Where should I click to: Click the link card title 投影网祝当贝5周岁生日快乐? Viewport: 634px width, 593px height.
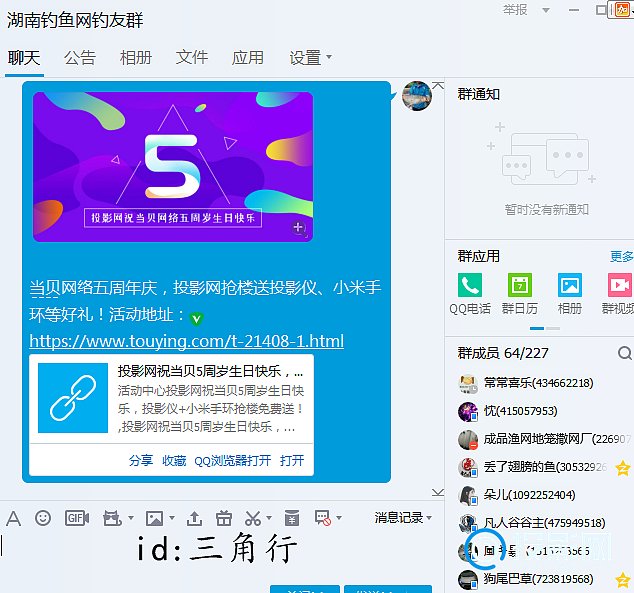tap(210, 371)
